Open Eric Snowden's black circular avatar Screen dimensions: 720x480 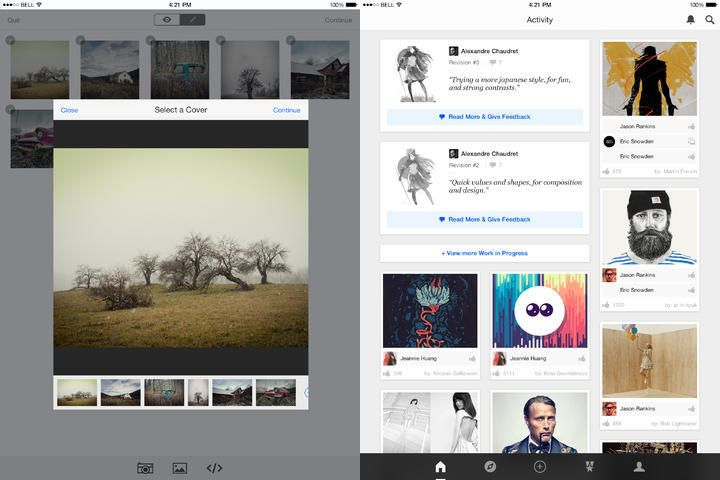[x=609, y=141]
